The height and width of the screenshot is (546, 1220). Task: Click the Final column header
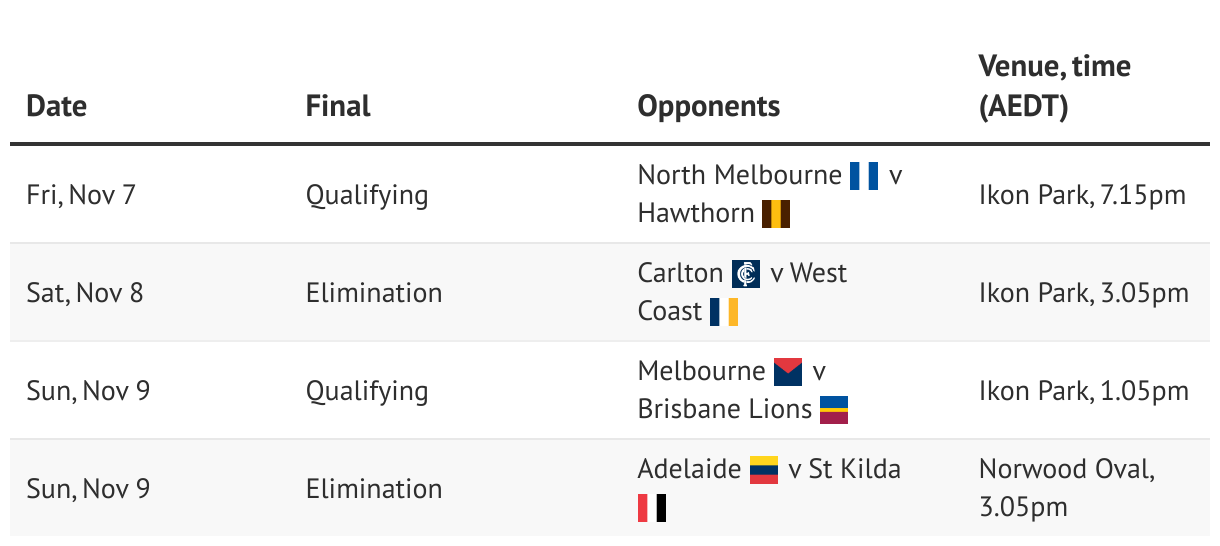pyautogui.click(x=338, y=106)
